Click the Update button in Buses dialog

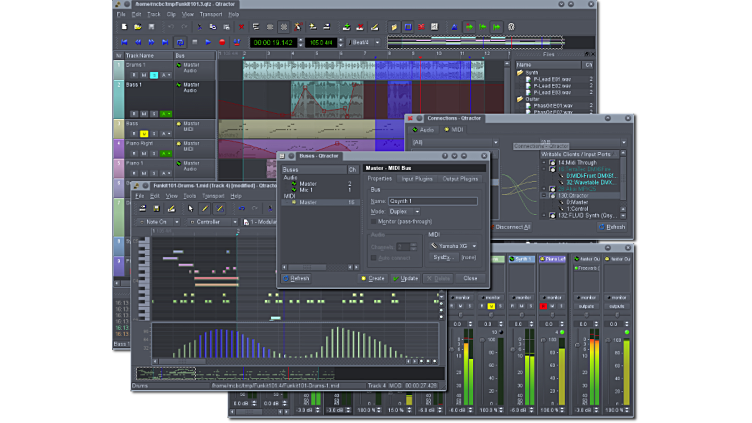coord(406,278)
